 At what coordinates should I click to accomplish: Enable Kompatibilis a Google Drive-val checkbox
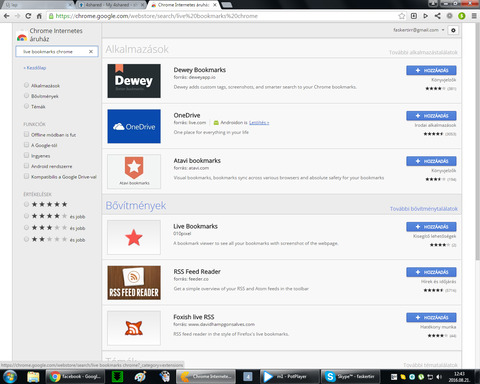point(26,176)
